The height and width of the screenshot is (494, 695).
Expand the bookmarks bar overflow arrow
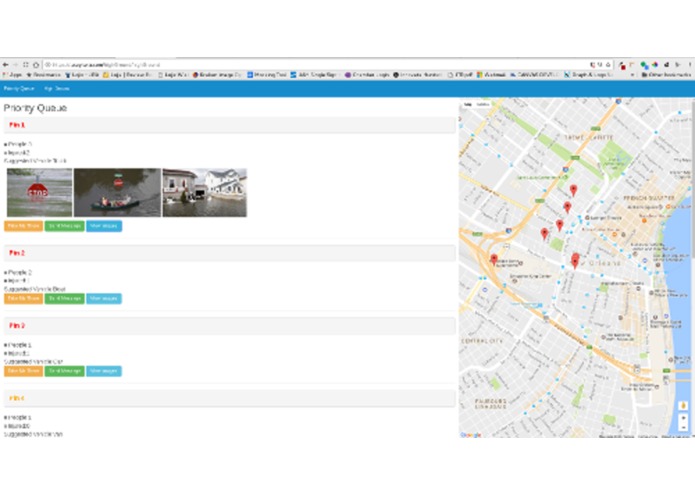(x=633, y=75)
